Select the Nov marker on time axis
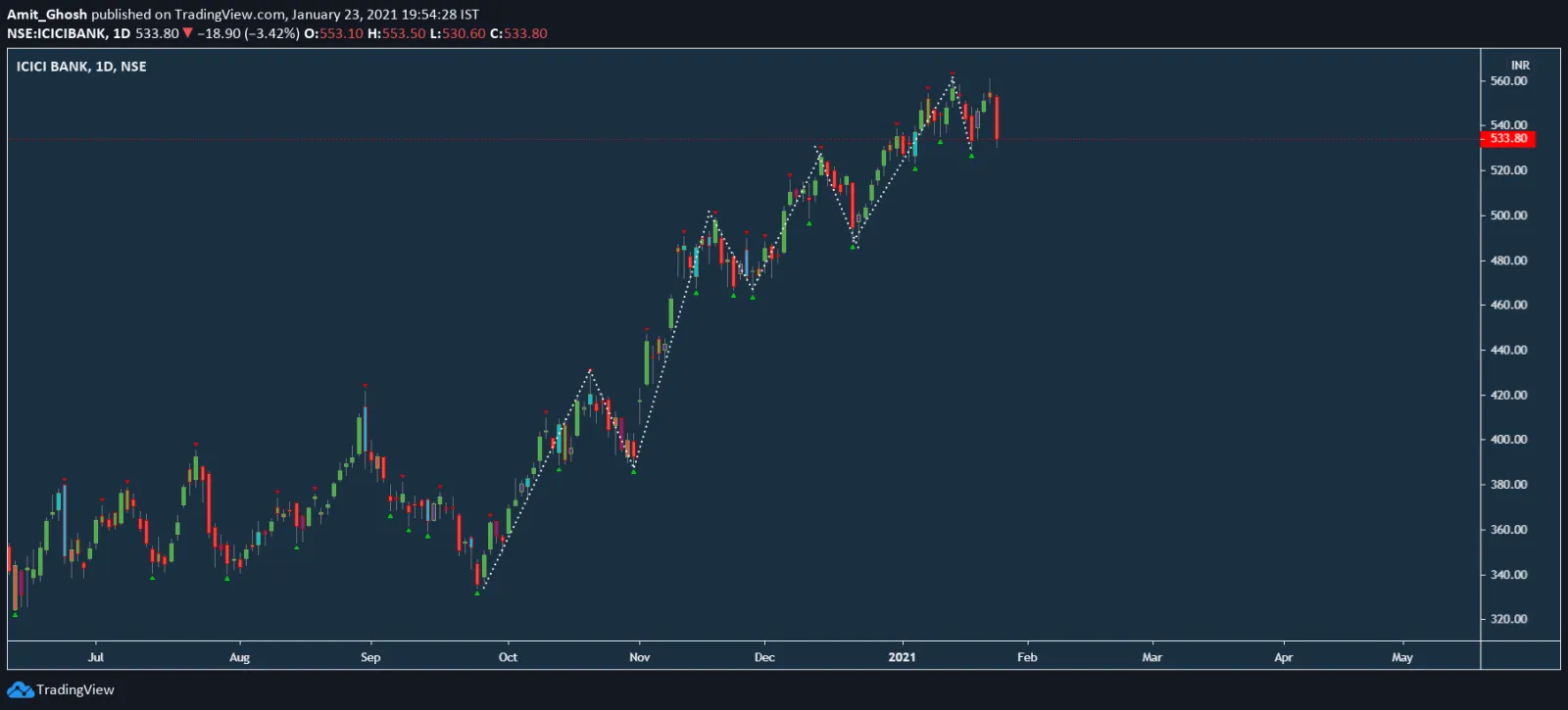The width and height of the screenshot is (1568, 710). click(x=639, y=657)
